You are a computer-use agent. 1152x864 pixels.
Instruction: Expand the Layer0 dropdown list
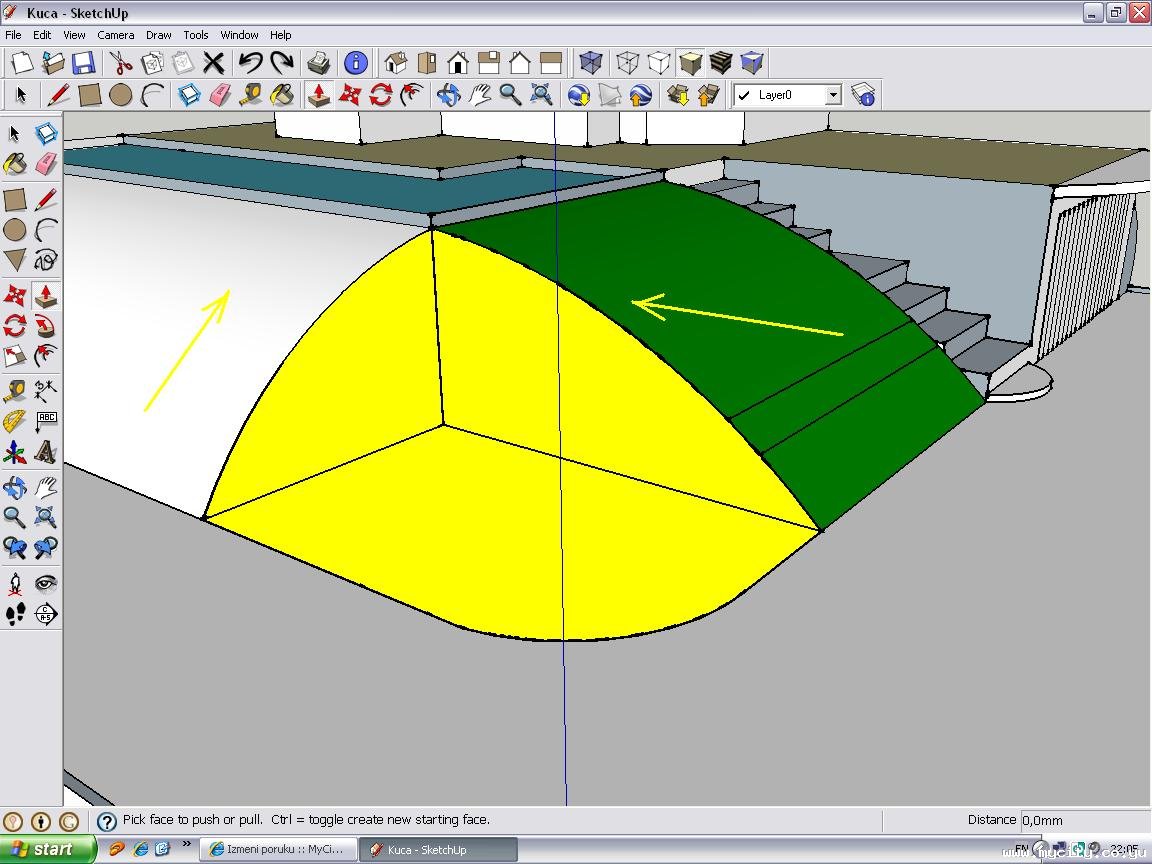(832, 95)
